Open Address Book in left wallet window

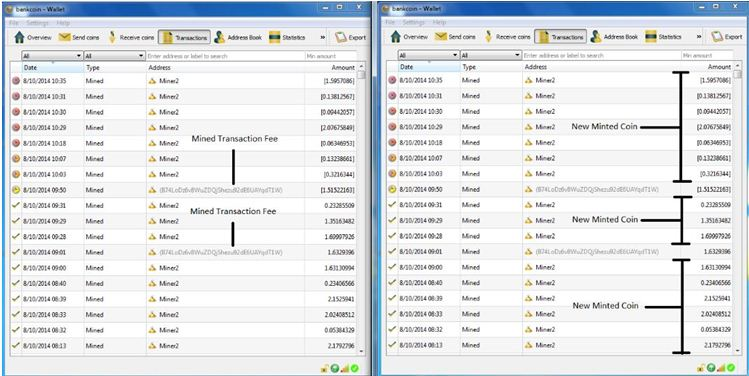pos(238,37)
